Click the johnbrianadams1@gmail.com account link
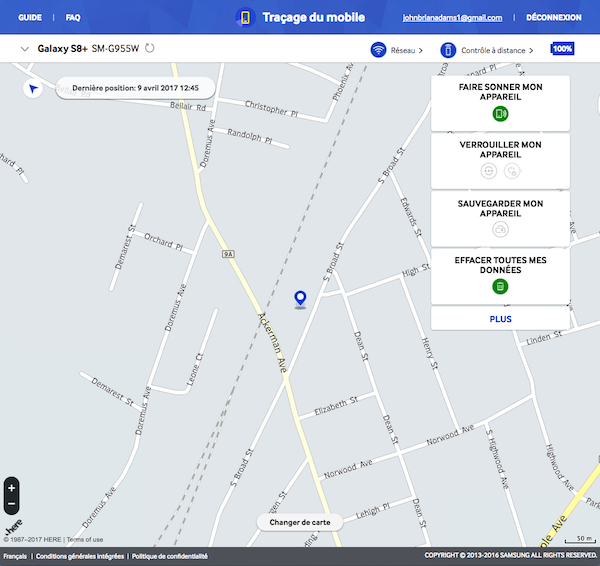 452,18
